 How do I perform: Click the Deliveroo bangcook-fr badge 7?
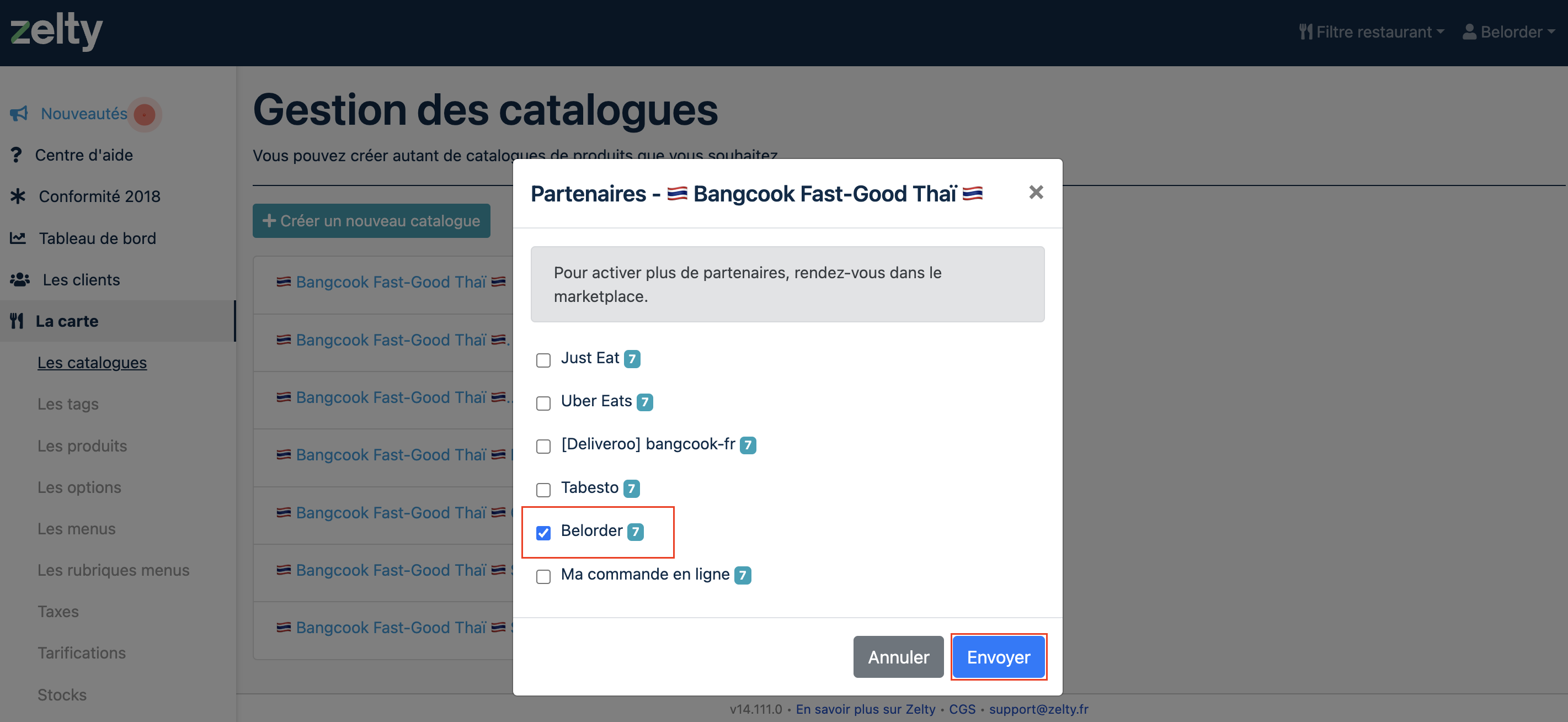748,445
